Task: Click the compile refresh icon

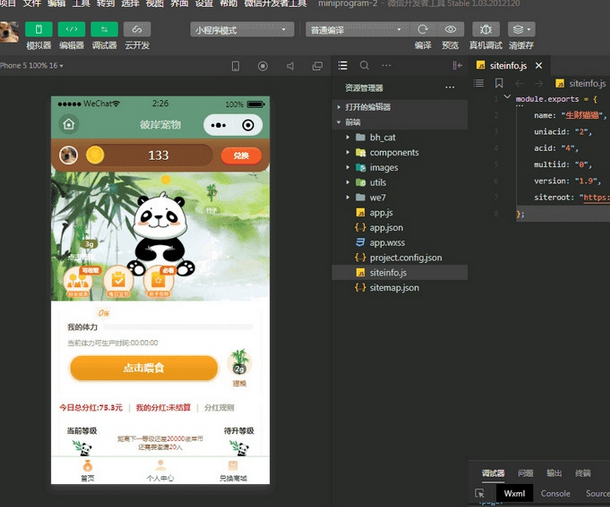Action: [x=422, y=30]
